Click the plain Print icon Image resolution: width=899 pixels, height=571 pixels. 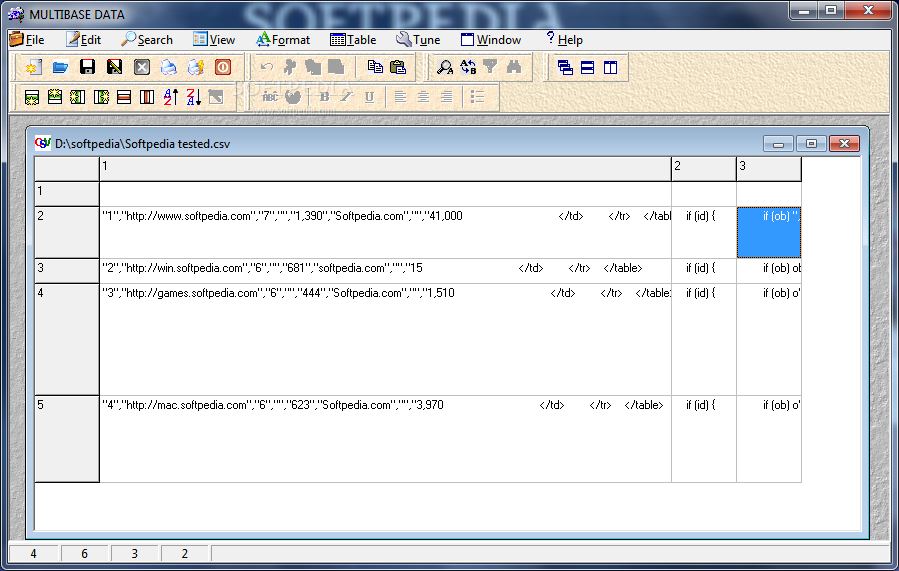click(169, 67)
